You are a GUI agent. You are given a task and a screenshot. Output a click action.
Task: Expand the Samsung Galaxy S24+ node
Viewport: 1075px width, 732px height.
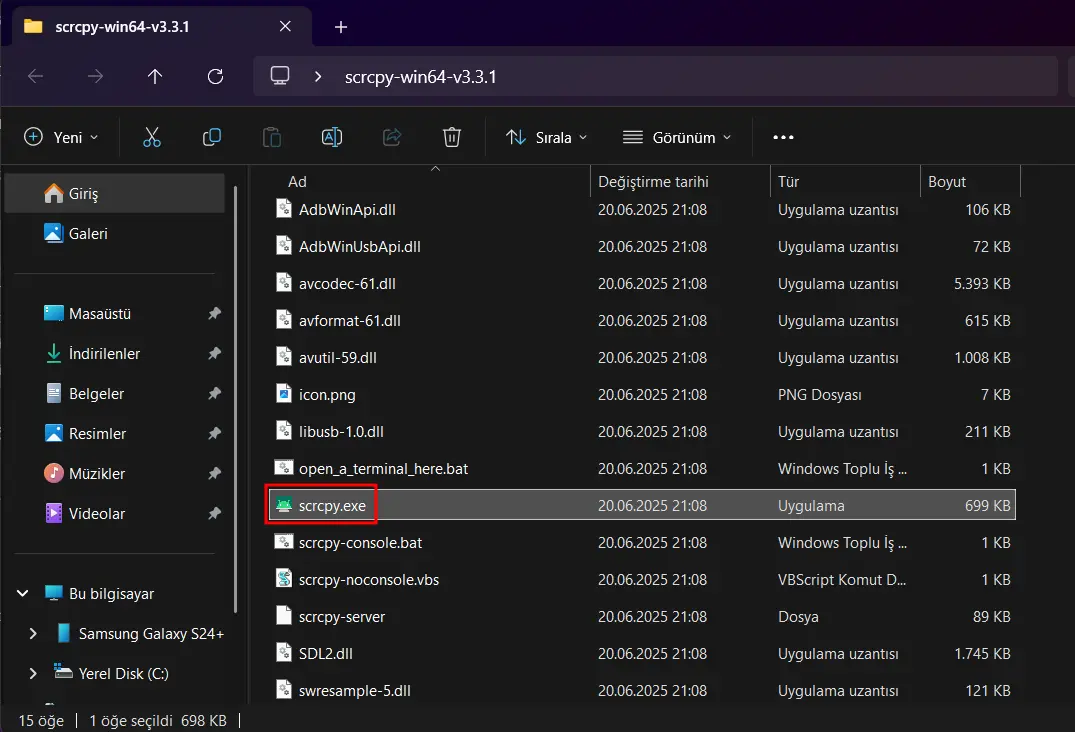[x=32, y=633]
